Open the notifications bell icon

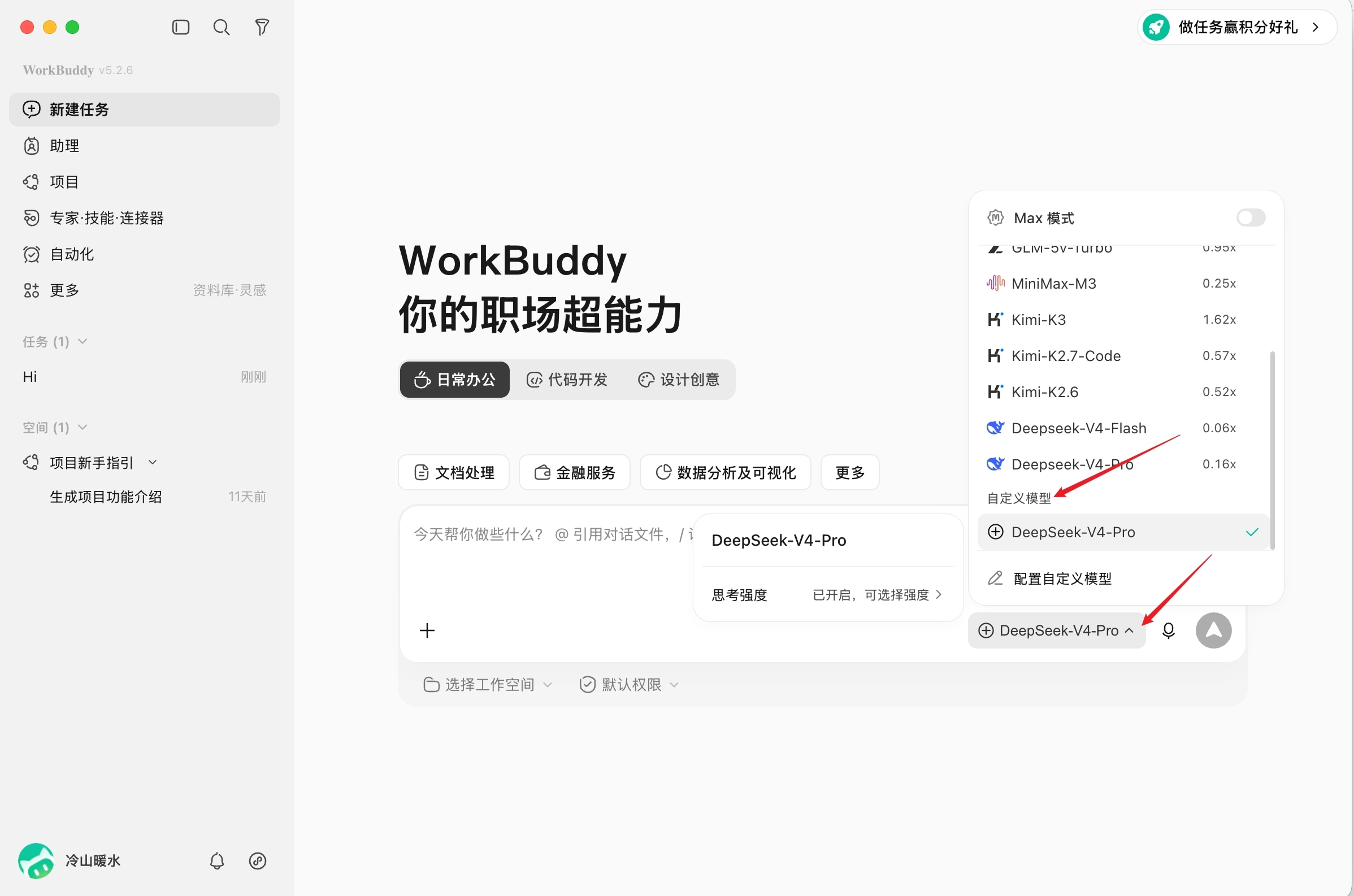(x=216, y=860)
